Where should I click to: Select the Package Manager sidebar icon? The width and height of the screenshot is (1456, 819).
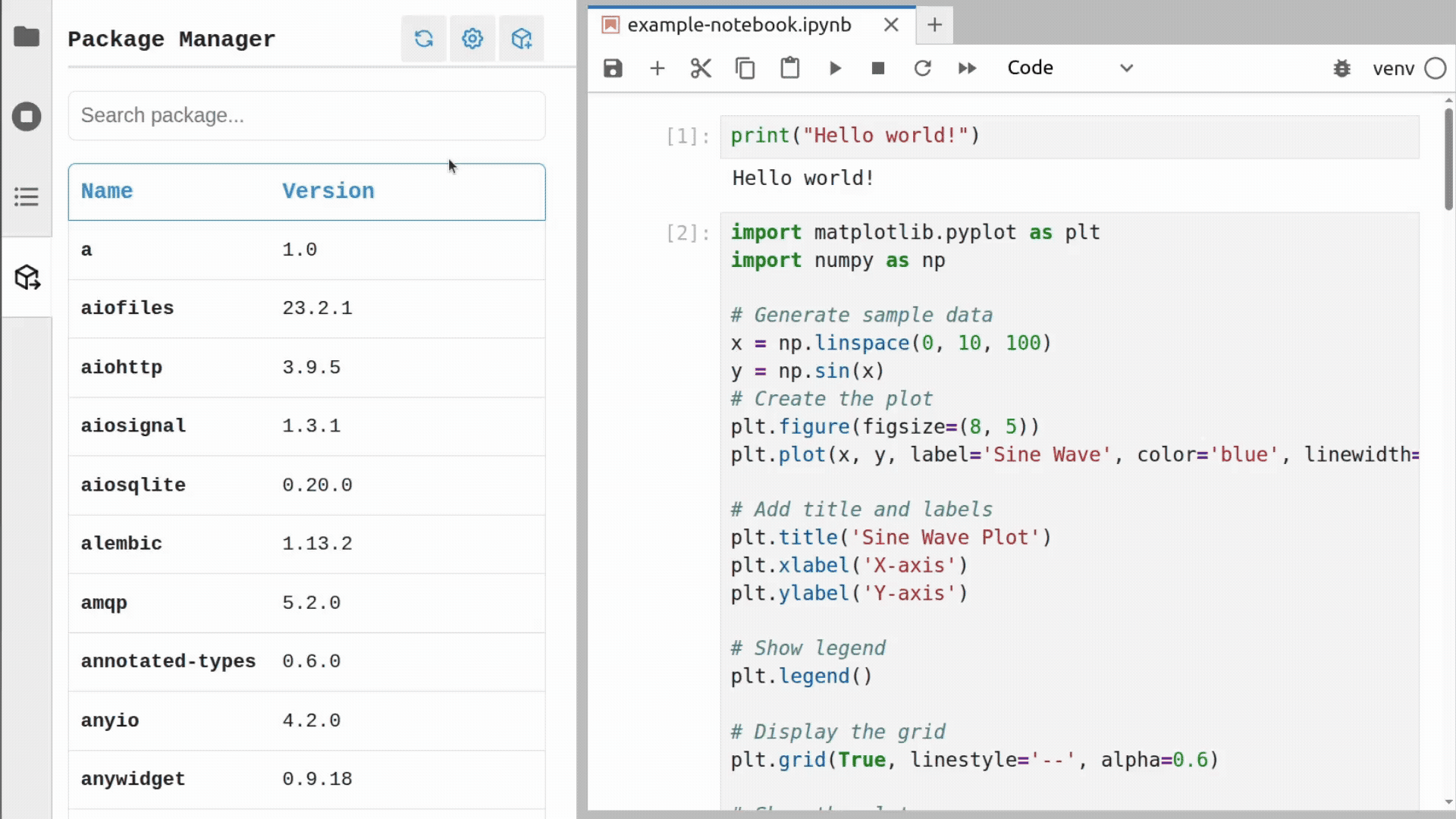tap(27, 278)
